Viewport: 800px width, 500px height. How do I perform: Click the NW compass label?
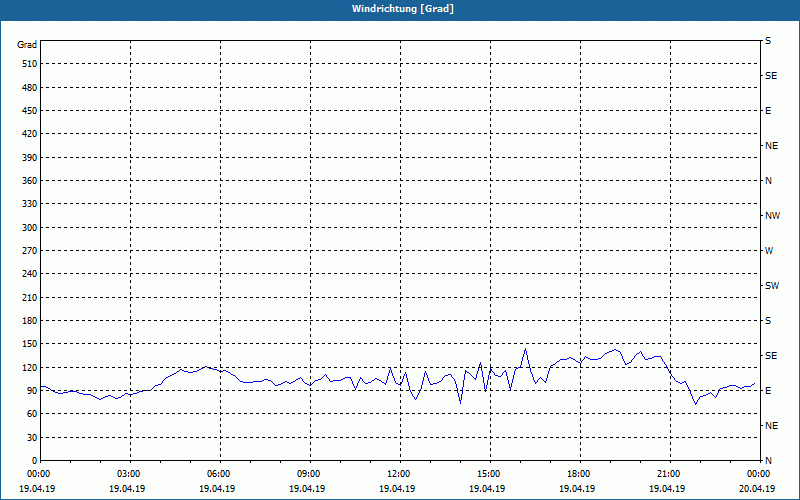pos(772,216)
